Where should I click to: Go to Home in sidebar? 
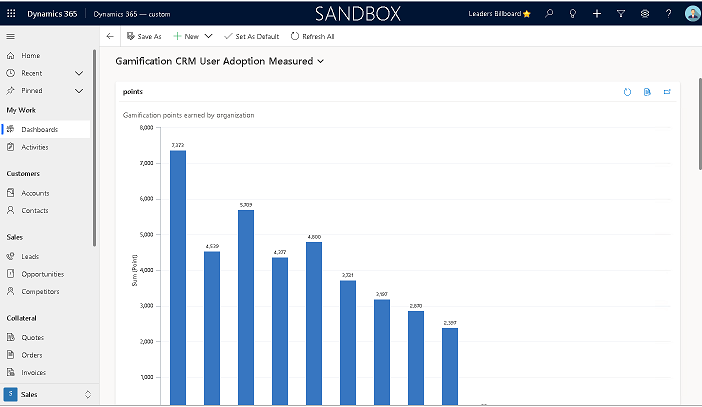point(30,56)
